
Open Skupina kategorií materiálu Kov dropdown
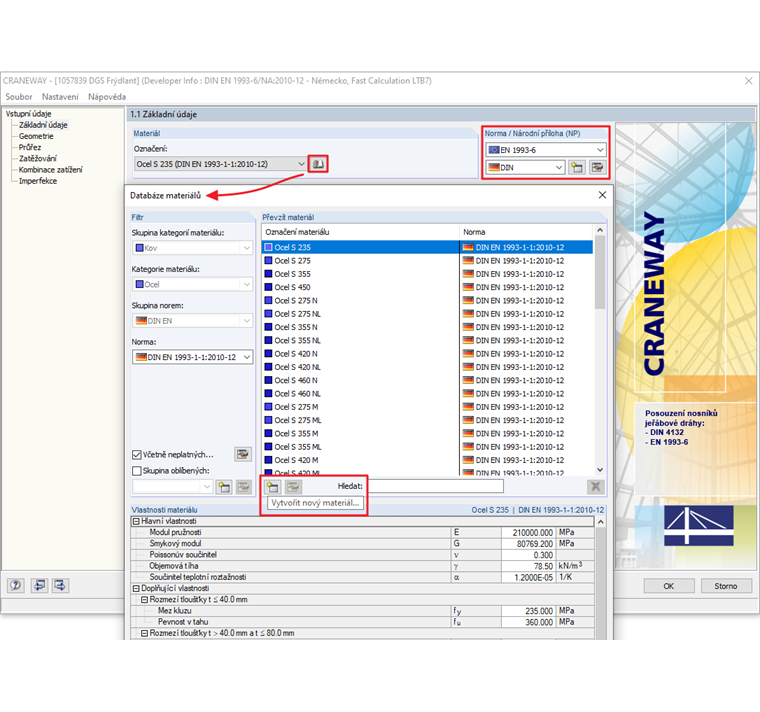(247, 248)
